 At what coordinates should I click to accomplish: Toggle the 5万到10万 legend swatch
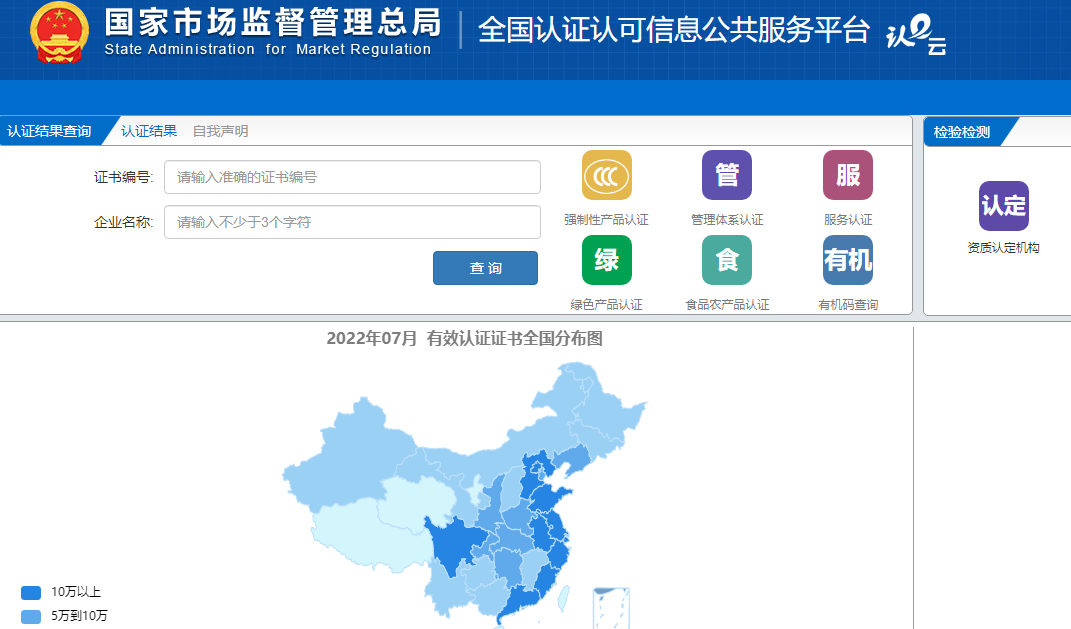pyautogui.click(x=31, y=616)
